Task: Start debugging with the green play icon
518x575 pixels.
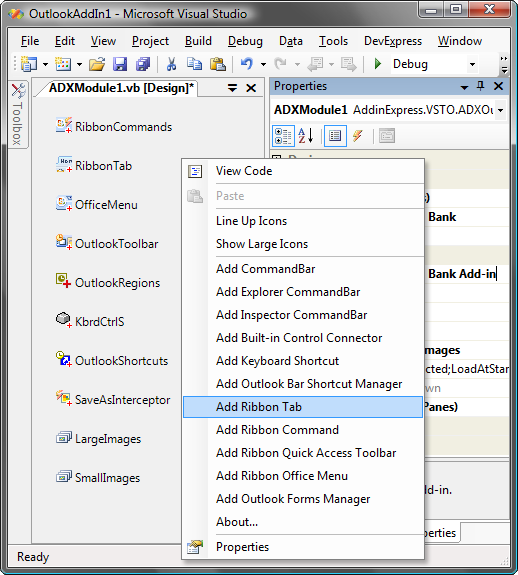Action: coord(378,64)
